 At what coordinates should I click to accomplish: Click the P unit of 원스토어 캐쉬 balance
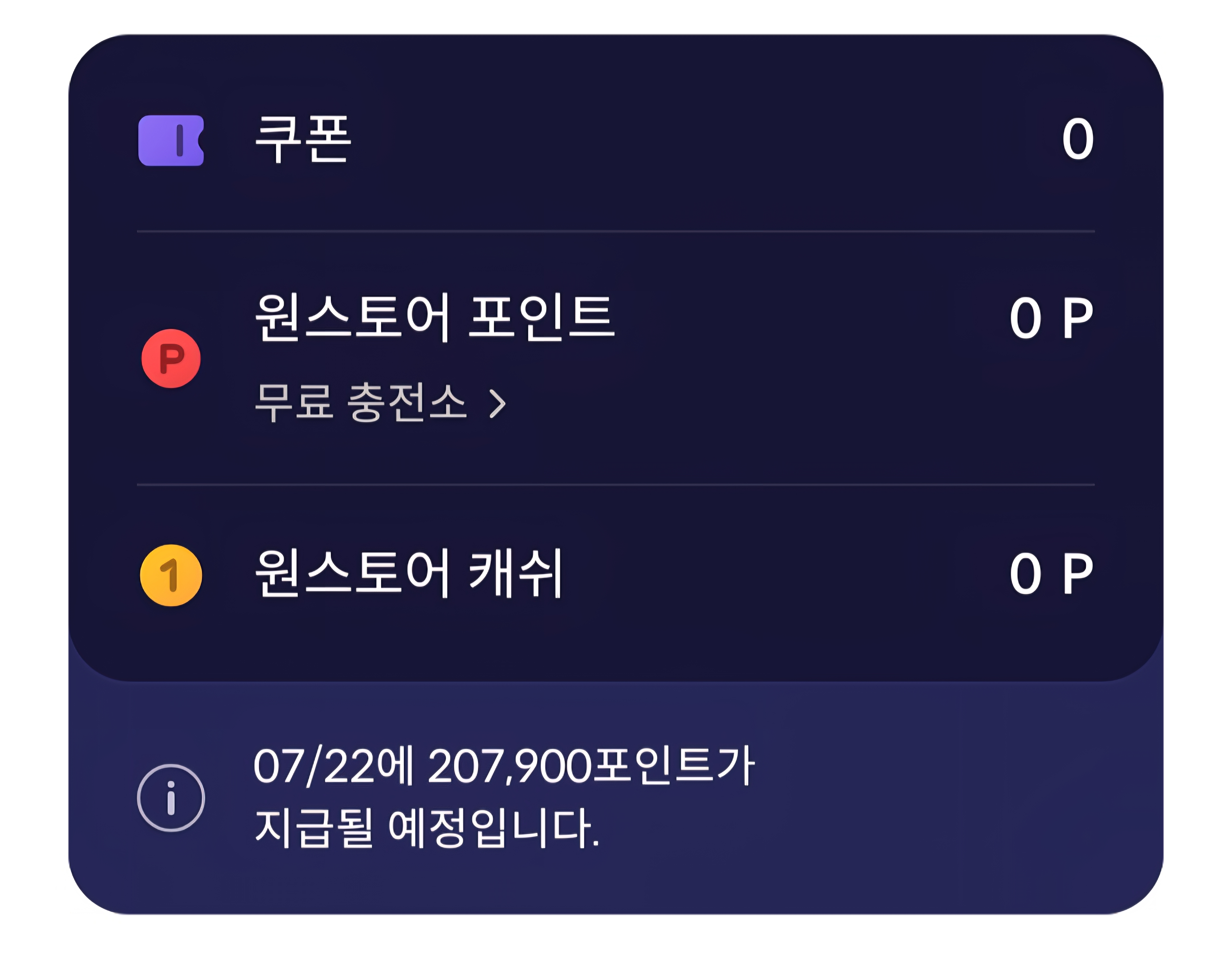click(x=1077, y=574)
